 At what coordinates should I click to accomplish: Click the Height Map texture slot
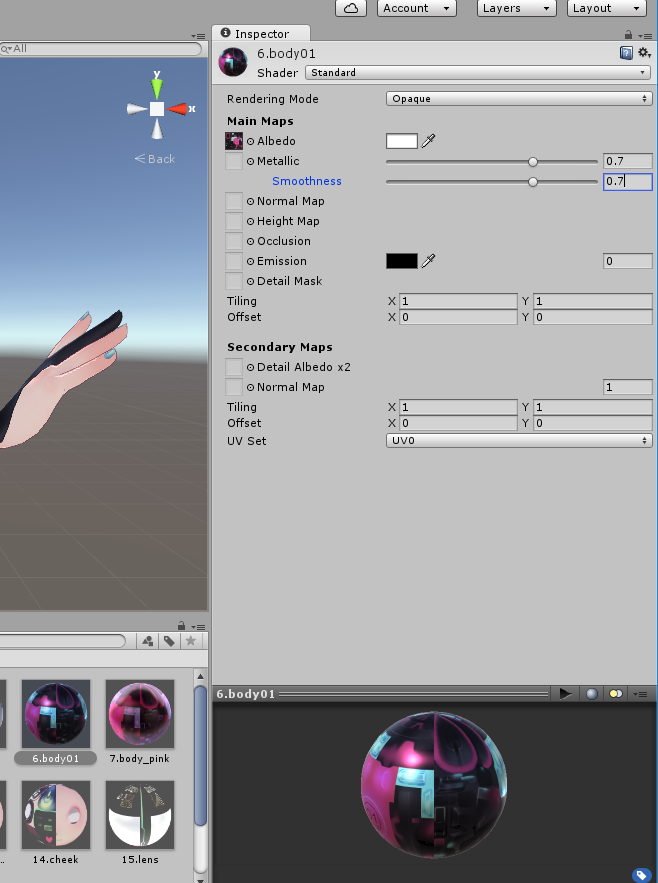[x=234, y=221]
